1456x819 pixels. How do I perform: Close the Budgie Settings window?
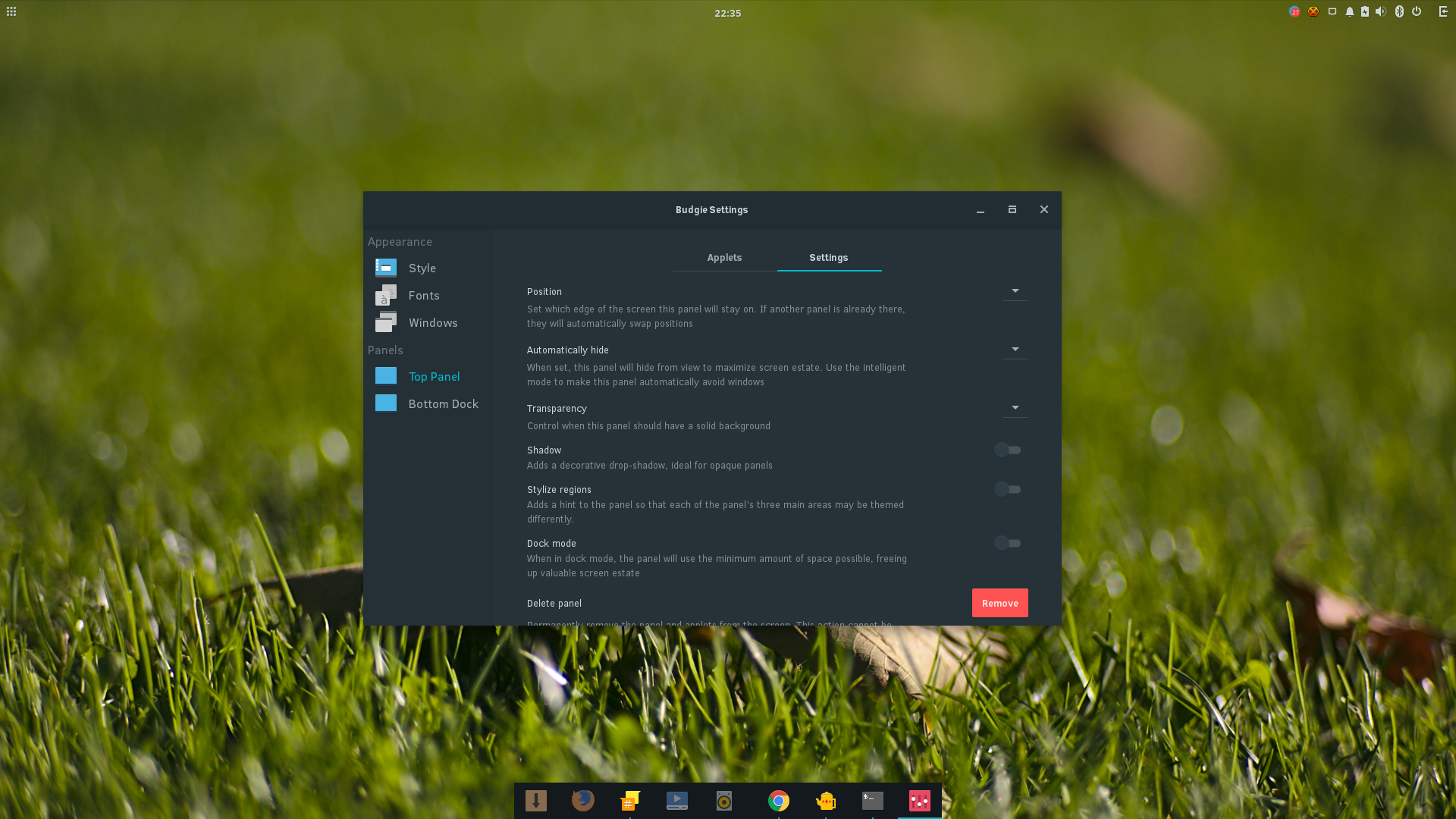point(1044,210)
